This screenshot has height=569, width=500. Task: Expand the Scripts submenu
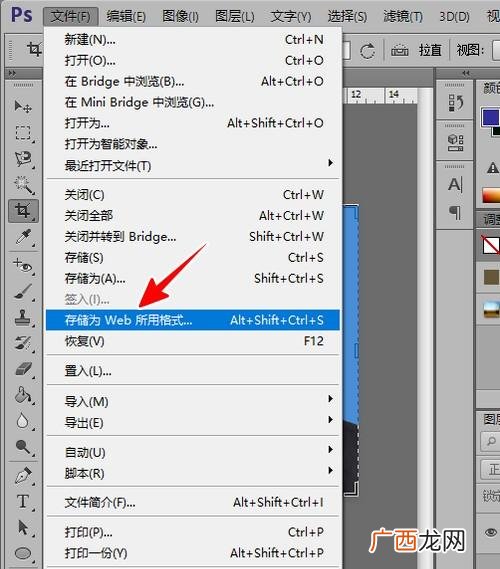330,470
